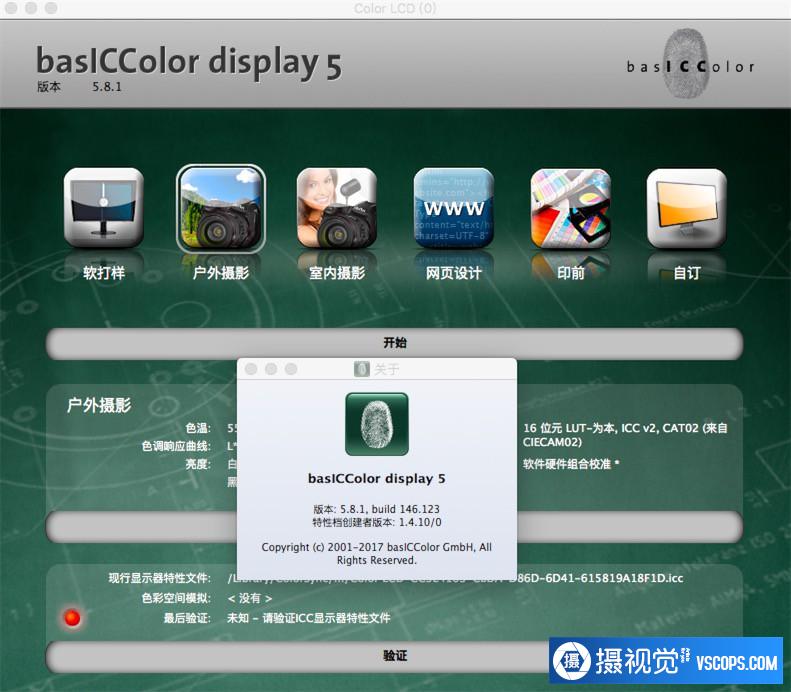The image size is (791, 692).
Task: Select the 室内摄影 indoor photography preset icon
Action: click(x=337, y=208)
